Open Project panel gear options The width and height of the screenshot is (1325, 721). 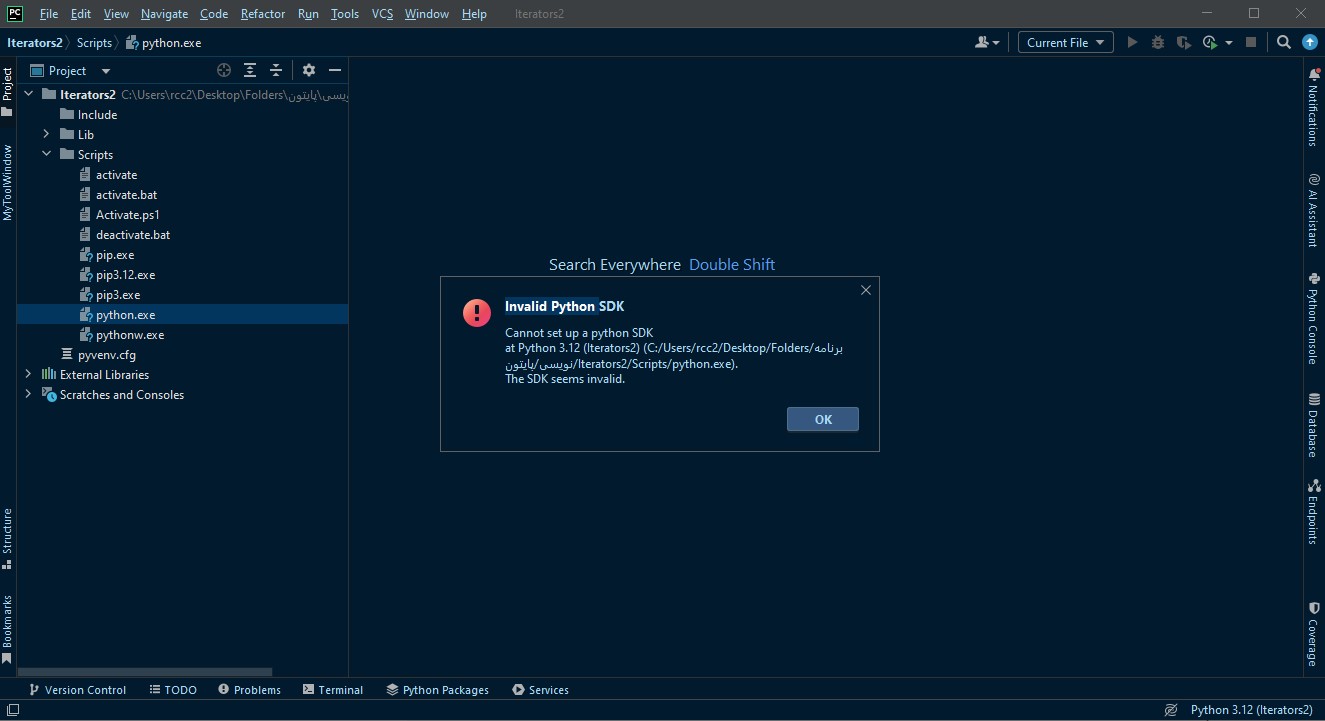coord(309,70)
